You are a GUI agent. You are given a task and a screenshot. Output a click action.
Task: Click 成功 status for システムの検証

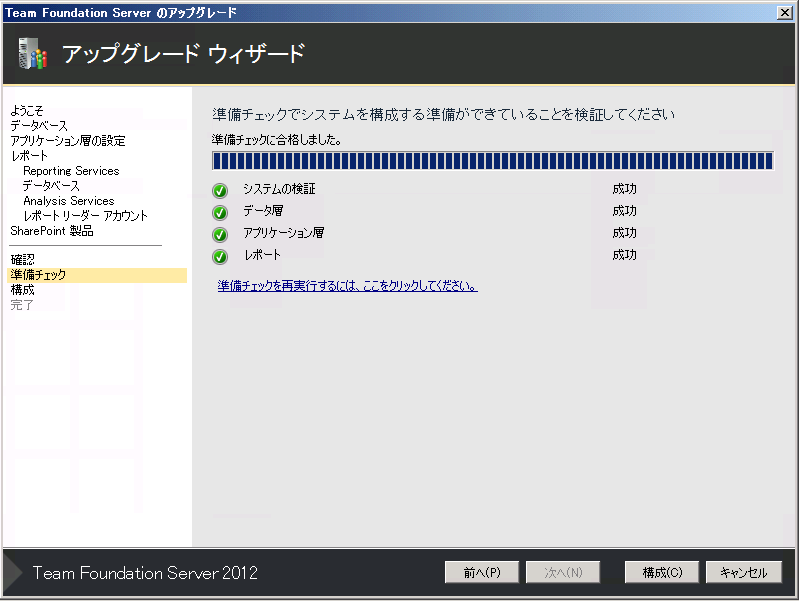pyautogui.click(x=624, y=189)
